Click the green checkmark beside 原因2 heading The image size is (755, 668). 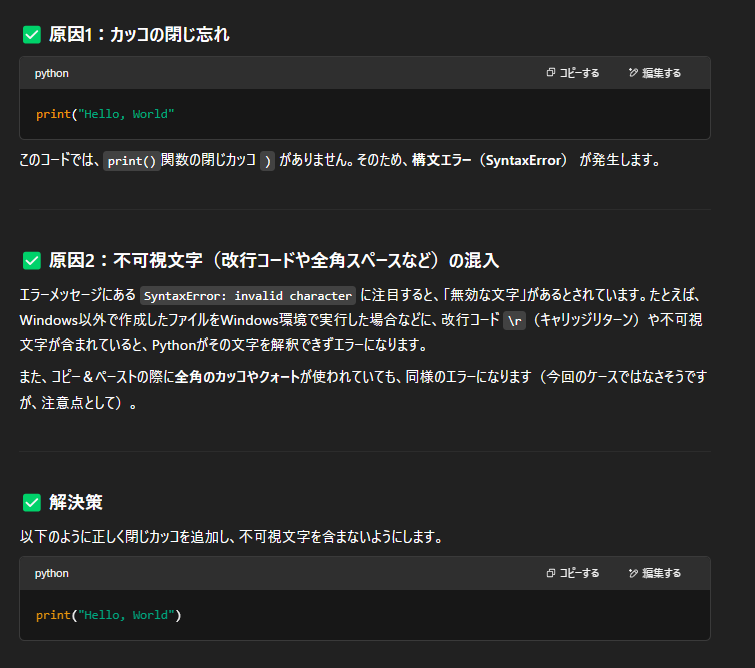32,261
